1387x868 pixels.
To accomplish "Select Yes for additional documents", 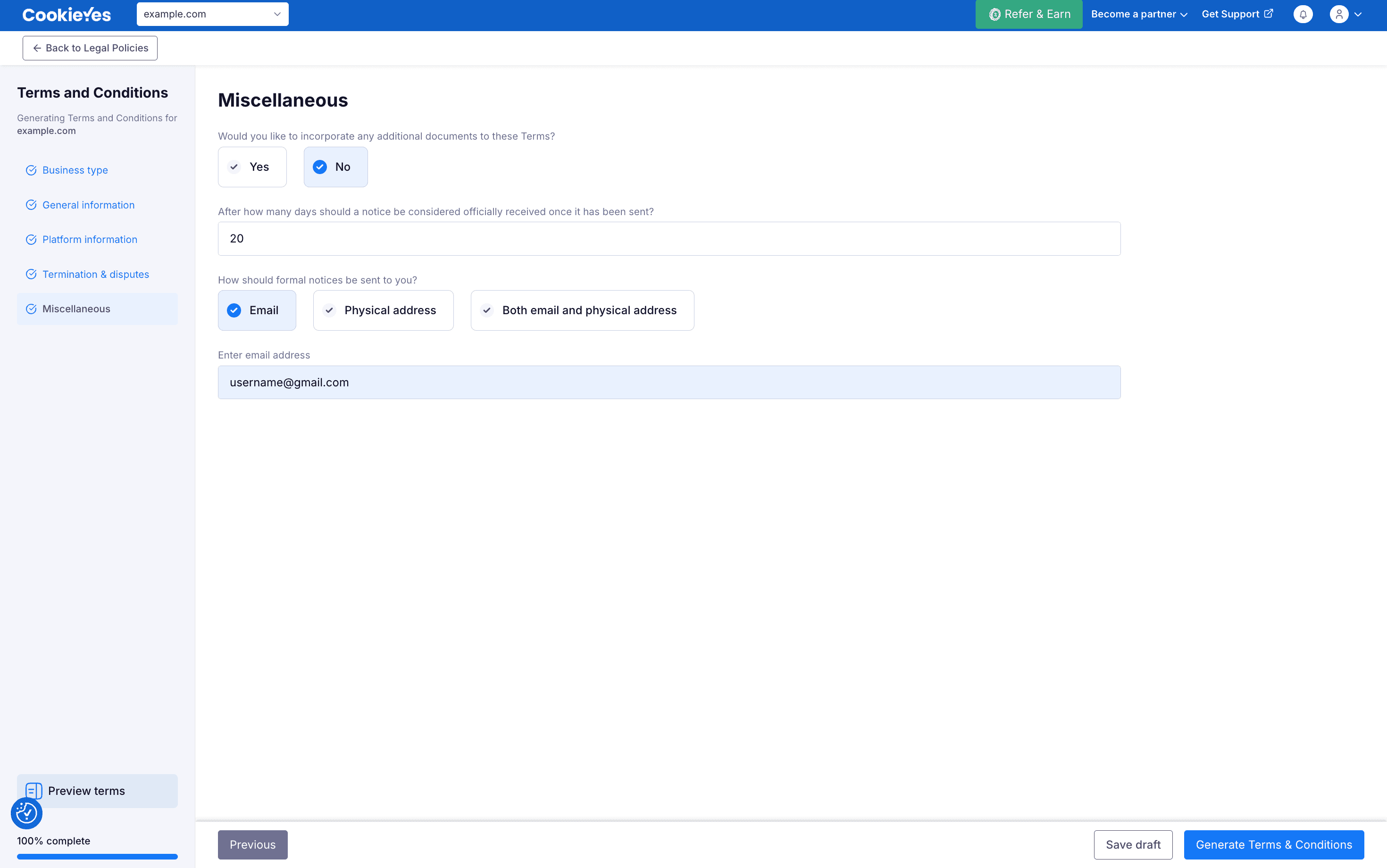I will 252,167.
